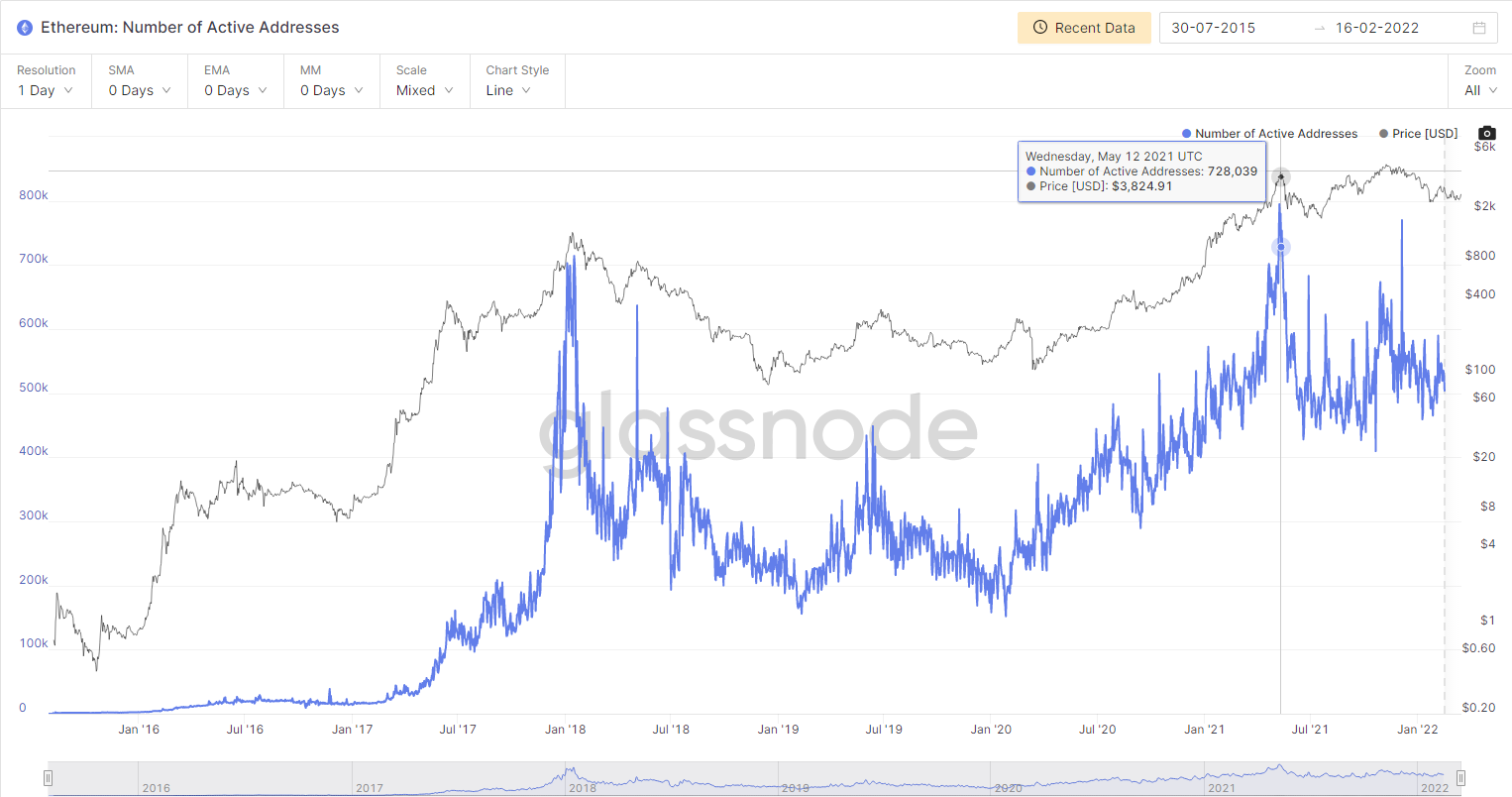The image size is (1512, 797).
Task: Click the clock icon on Recent Data
Action: pos(1040,28)
